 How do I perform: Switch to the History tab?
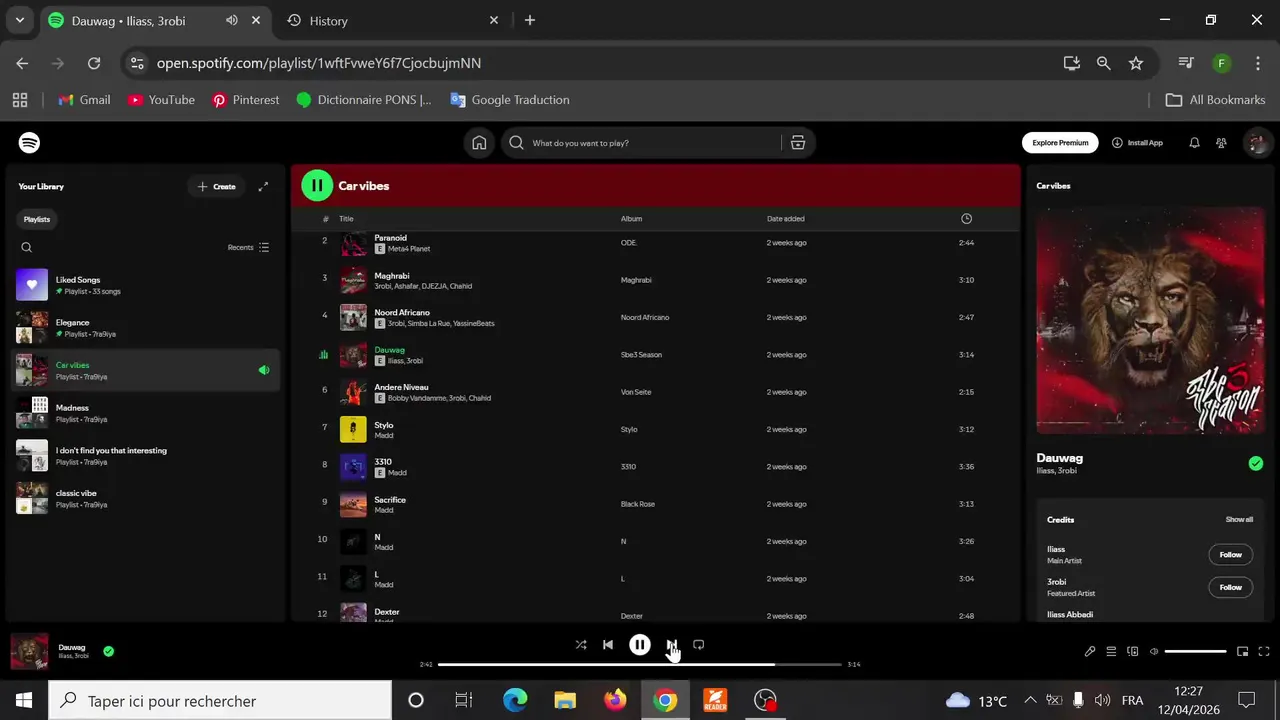(x=393, y=20)
